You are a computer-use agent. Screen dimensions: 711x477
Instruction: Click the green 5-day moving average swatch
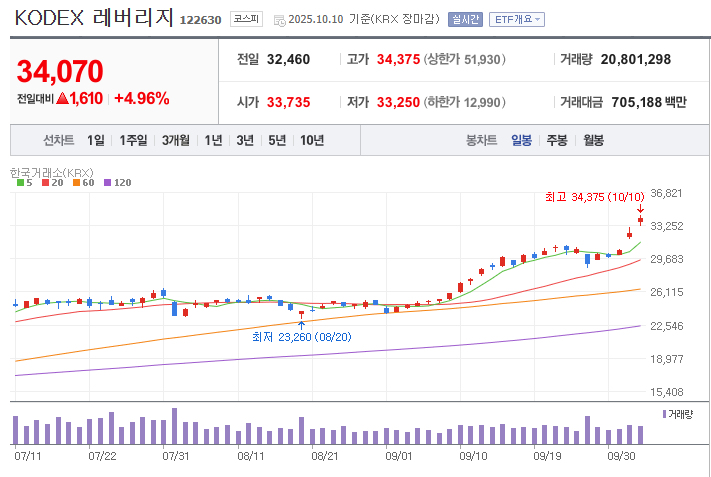[20, 183]
